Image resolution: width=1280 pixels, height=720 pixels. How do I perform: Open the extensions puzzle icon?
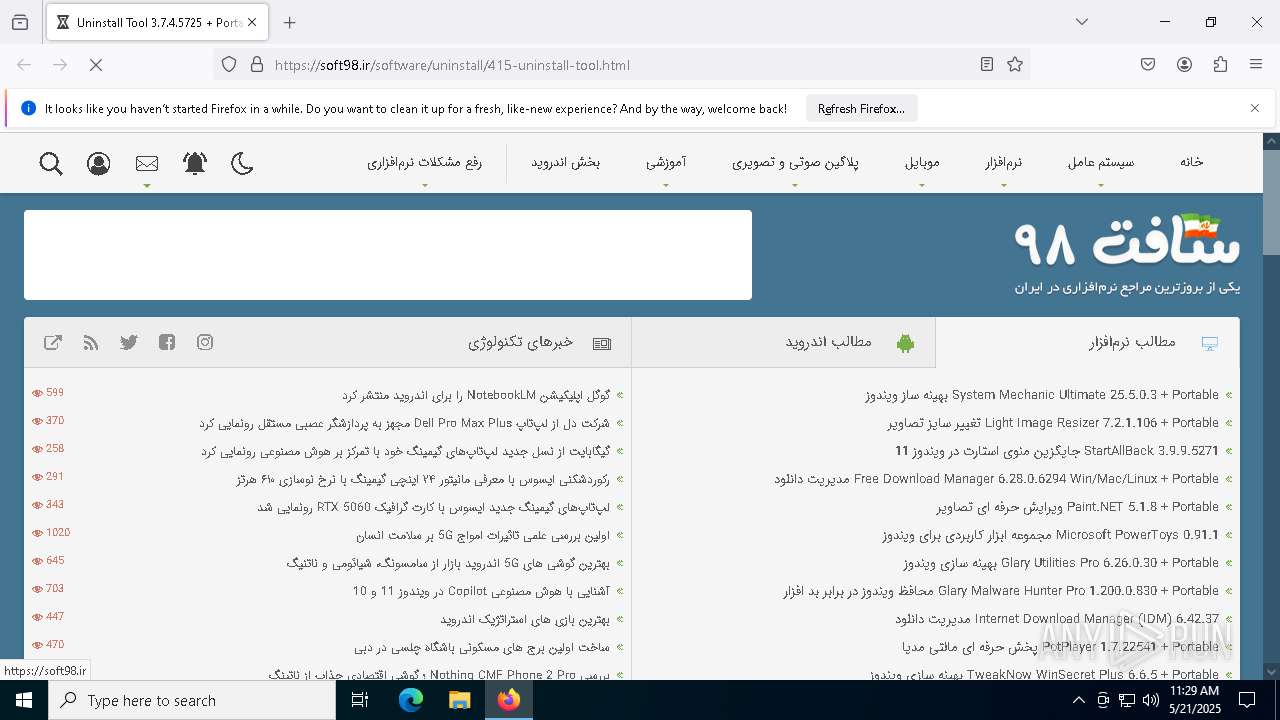click(1220, 65)
